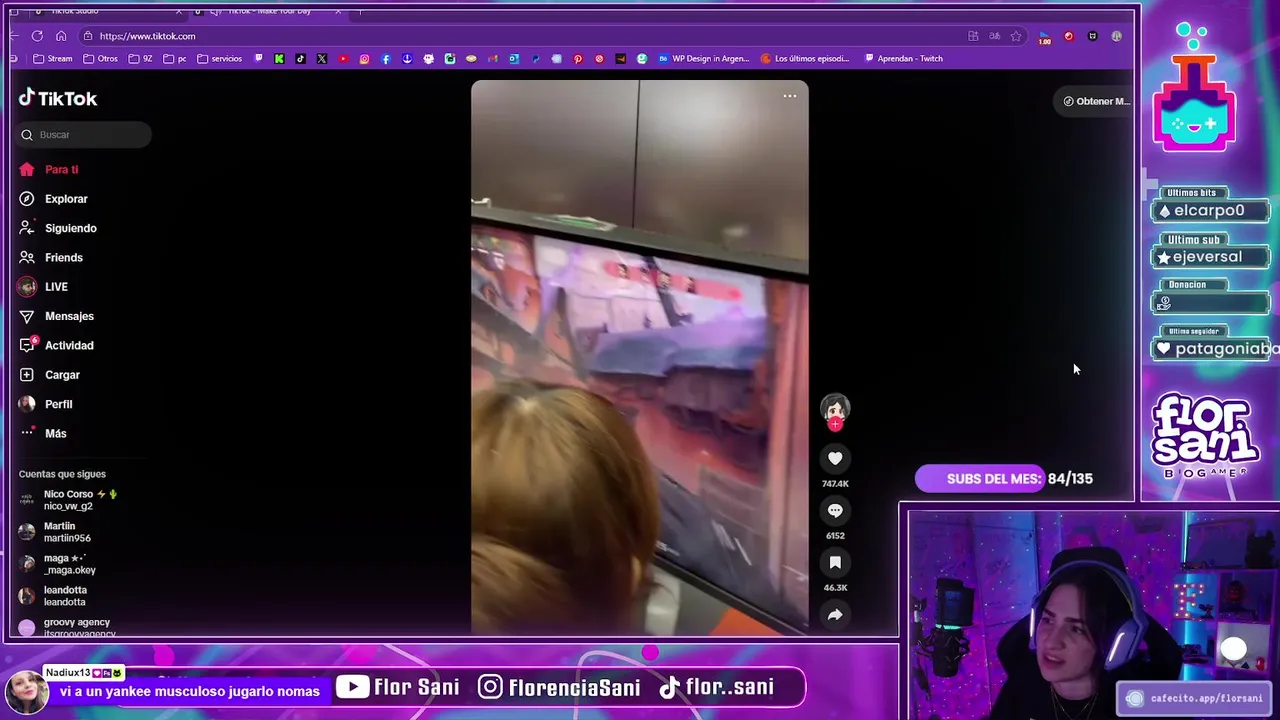Open Nico Corso followed account
This screenshot has width=1280, height=720.
68,500
